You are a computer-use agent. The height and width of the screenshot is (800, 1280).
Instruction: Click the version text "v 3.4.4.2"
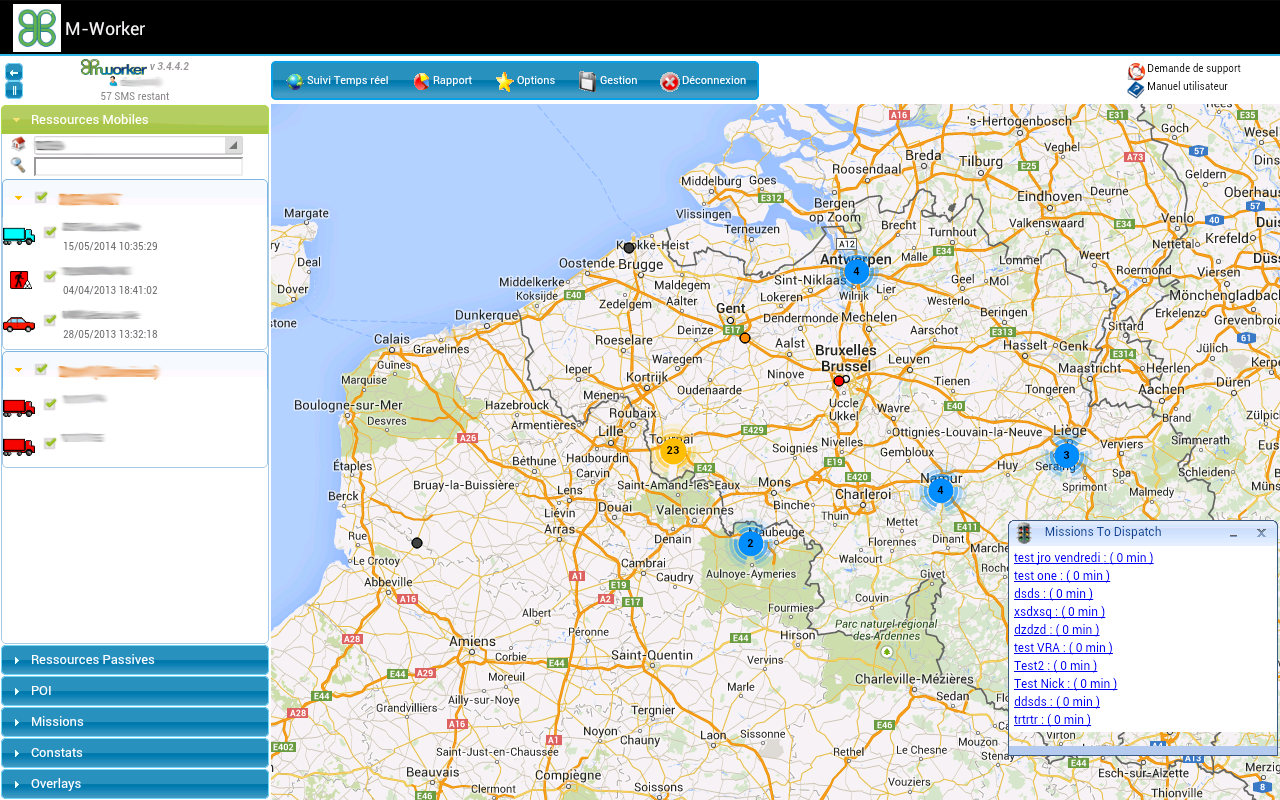coord(169,66)
